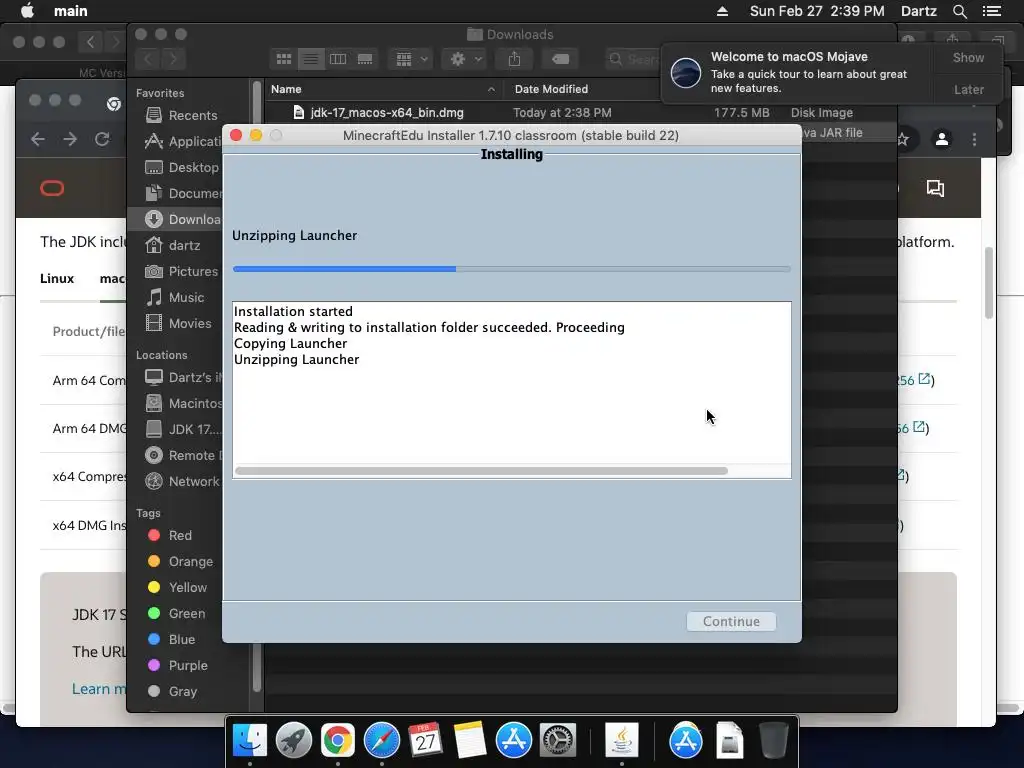Viewport: 1024px width, 768px height.
Task: Switch Finder to list view
Action: point(311,59)
